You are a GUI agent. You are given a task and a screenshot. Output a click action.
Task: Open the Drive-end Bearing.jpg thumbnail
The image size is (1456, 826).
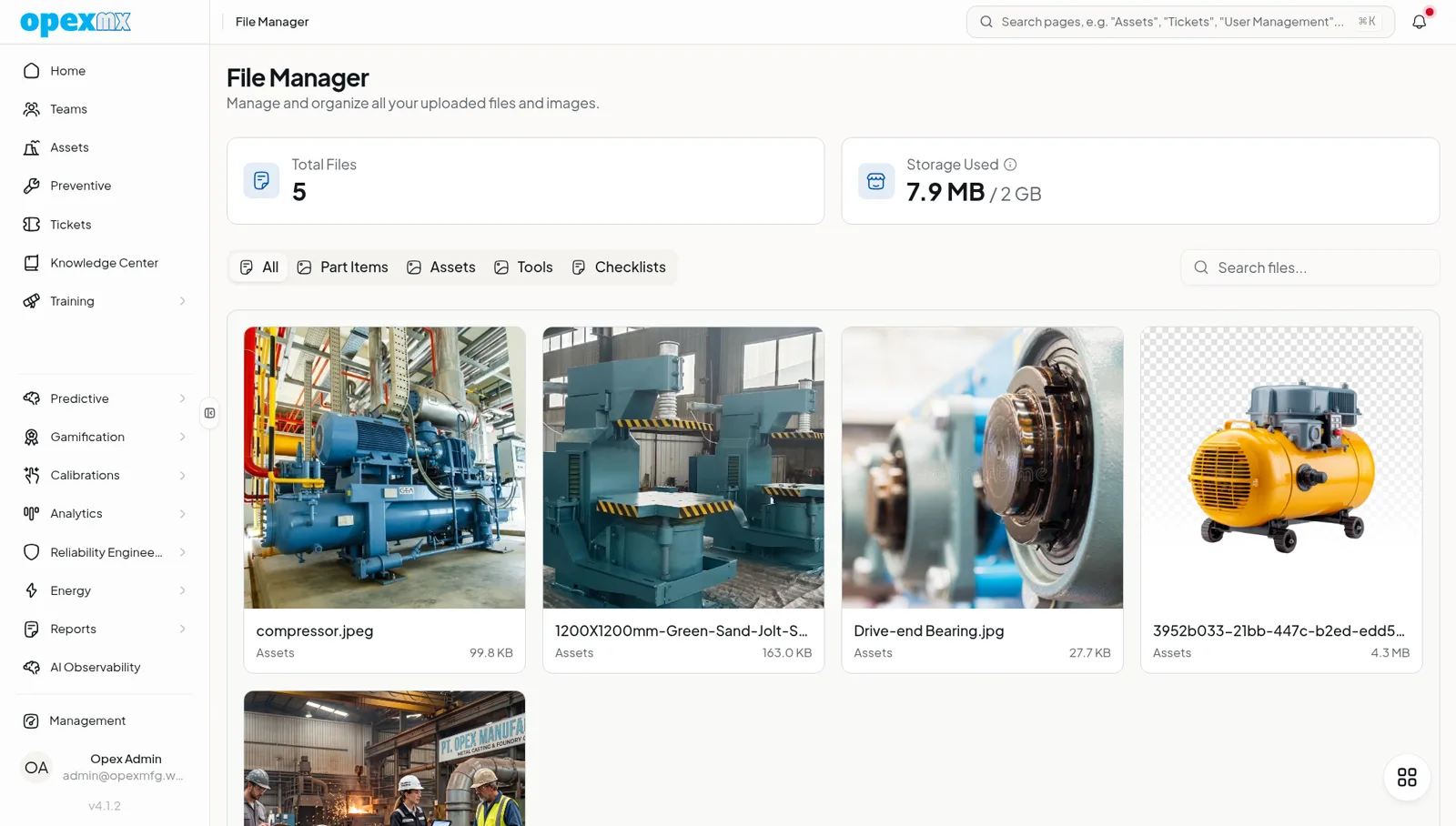(983, 468)
